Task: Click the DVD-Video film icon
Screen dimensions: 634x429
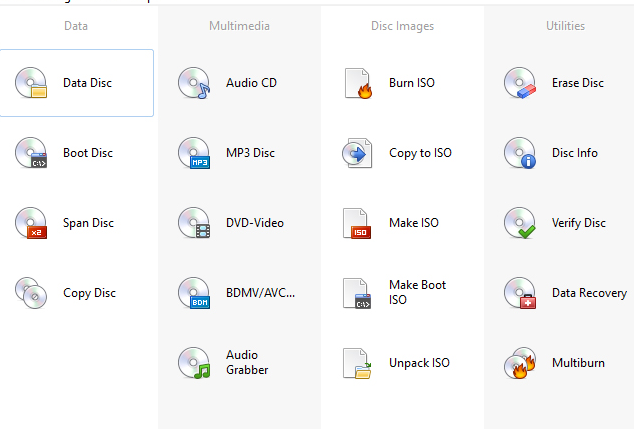Action: (x=194, y=223)
